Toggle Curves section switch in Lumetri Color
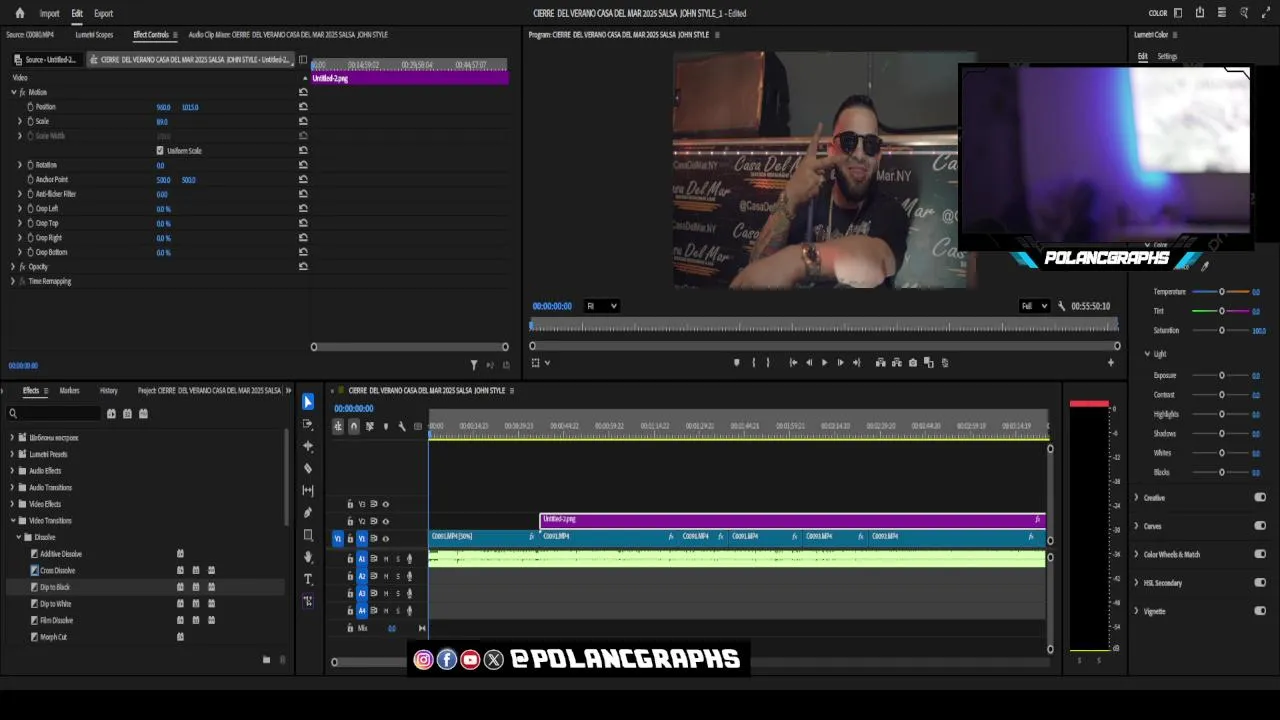The width and height of the screenshot is (1280, 720). pos(1260,525)
